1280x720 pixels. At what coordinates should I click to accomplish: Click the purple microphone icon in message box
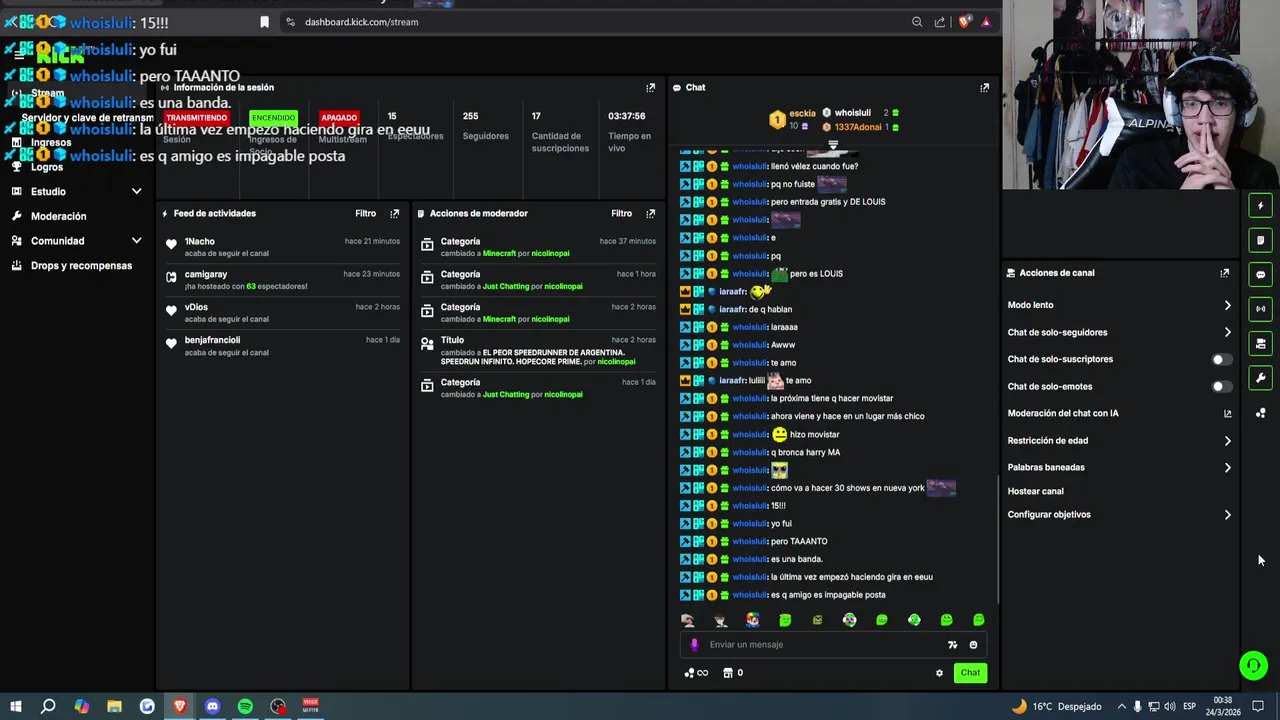(694, 645)
